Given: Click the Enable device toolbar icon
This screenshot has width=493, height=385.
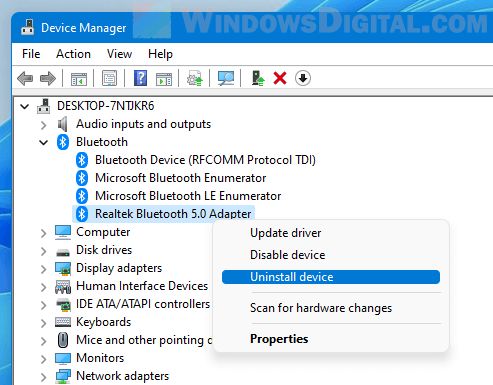Looking at the screenshot, I should click(x=258, y=78).
